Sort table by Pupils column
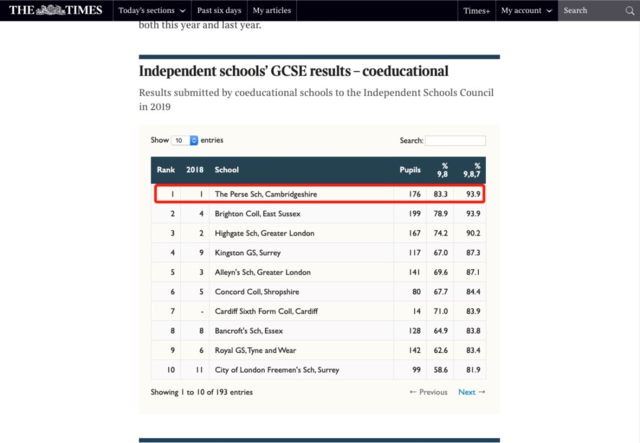The height and width of the screenshot is (443, 640). (410, 170)
